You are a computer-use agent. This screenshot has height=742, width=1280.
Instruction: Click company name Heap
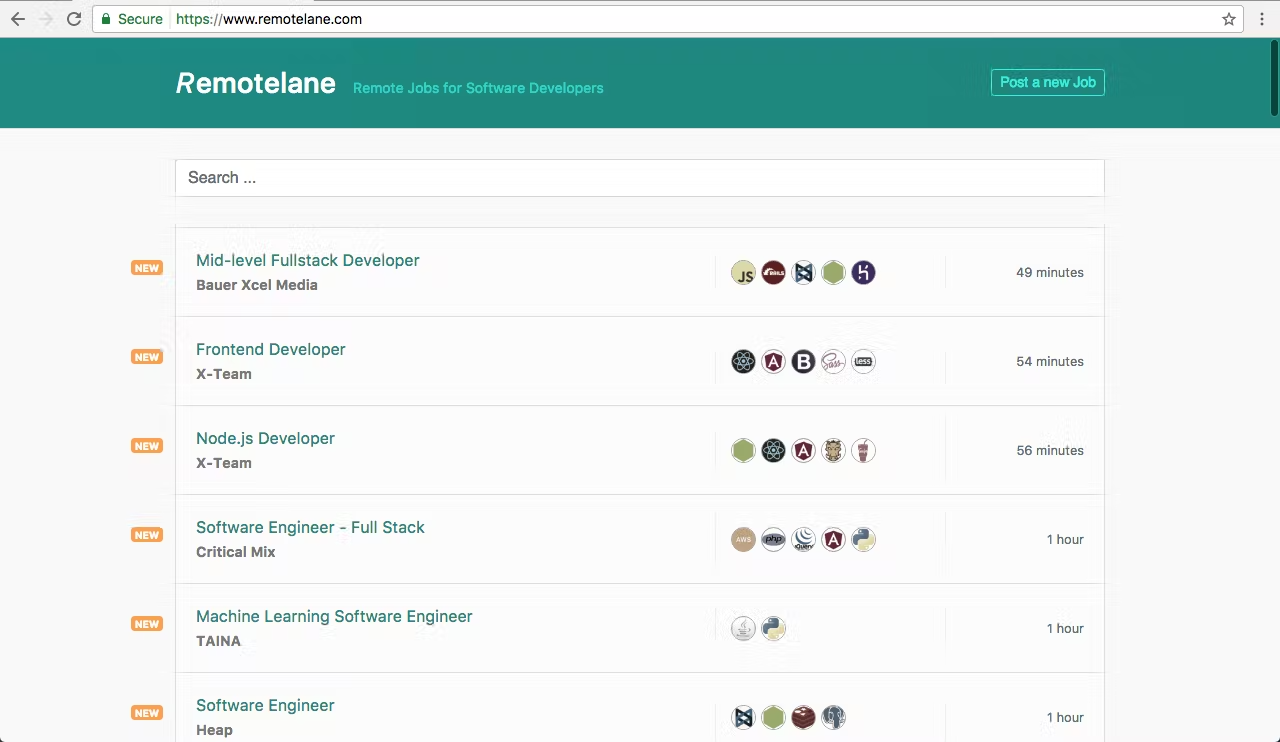pos(214,730)
